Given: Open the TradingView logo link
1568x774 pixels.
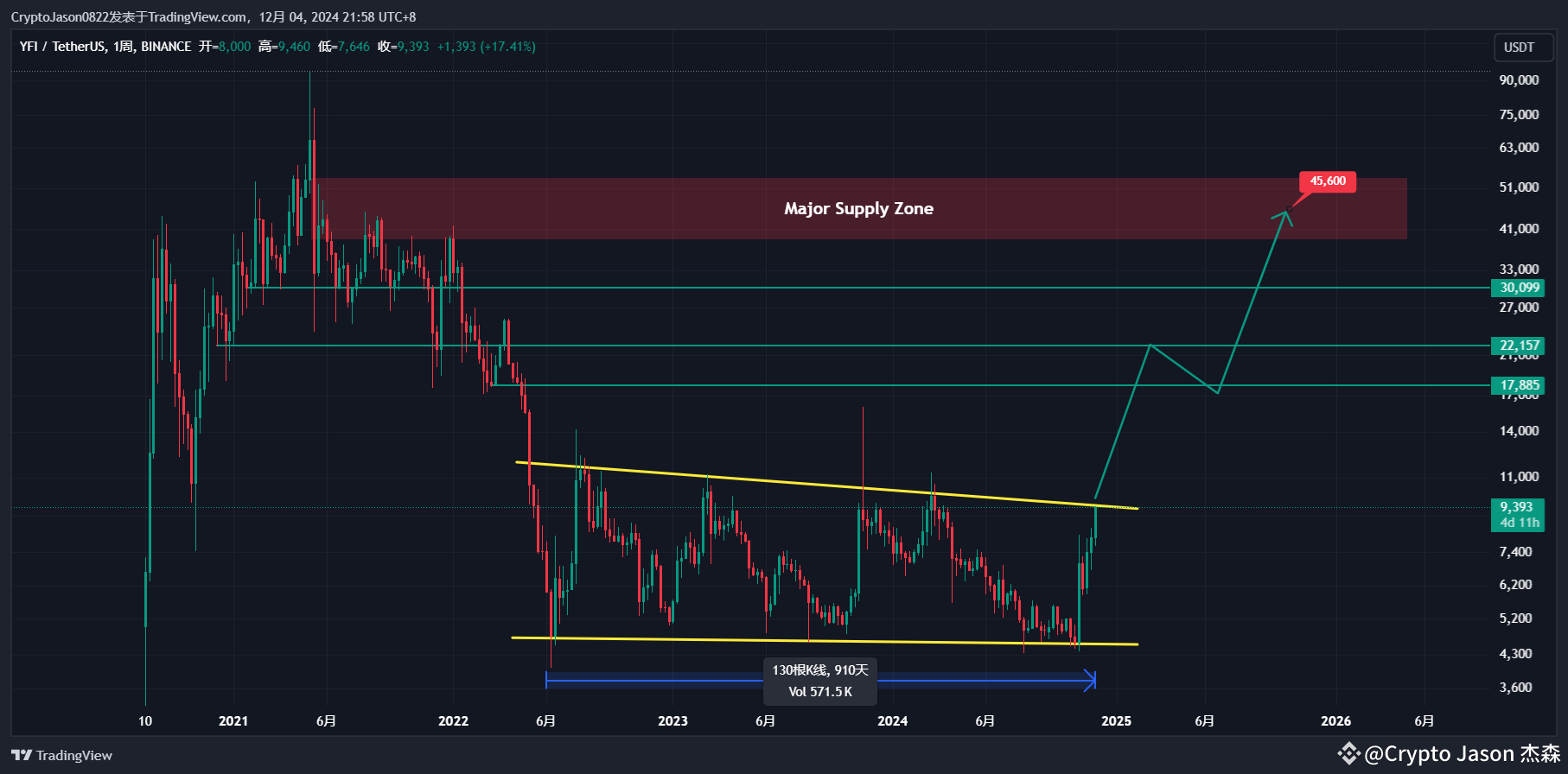Looking at the screenshot, I should click(62, 755).
